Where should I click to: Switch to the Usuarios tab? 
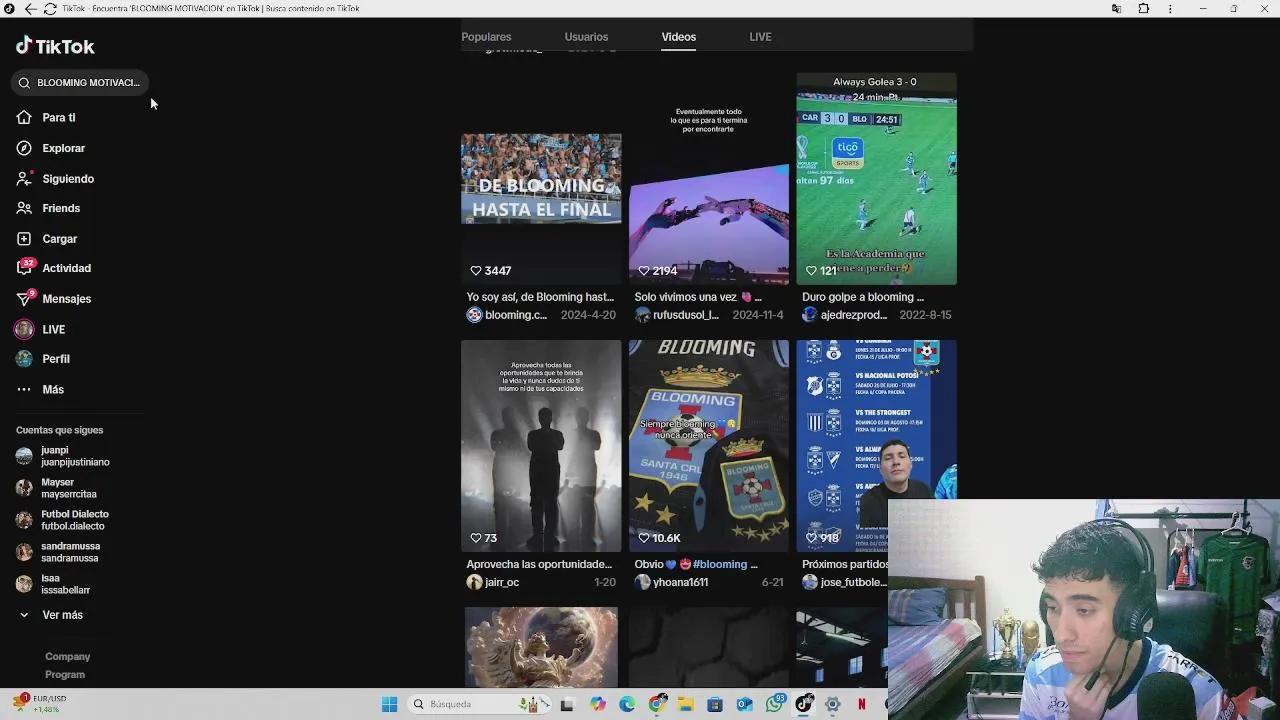pos(586,37)
